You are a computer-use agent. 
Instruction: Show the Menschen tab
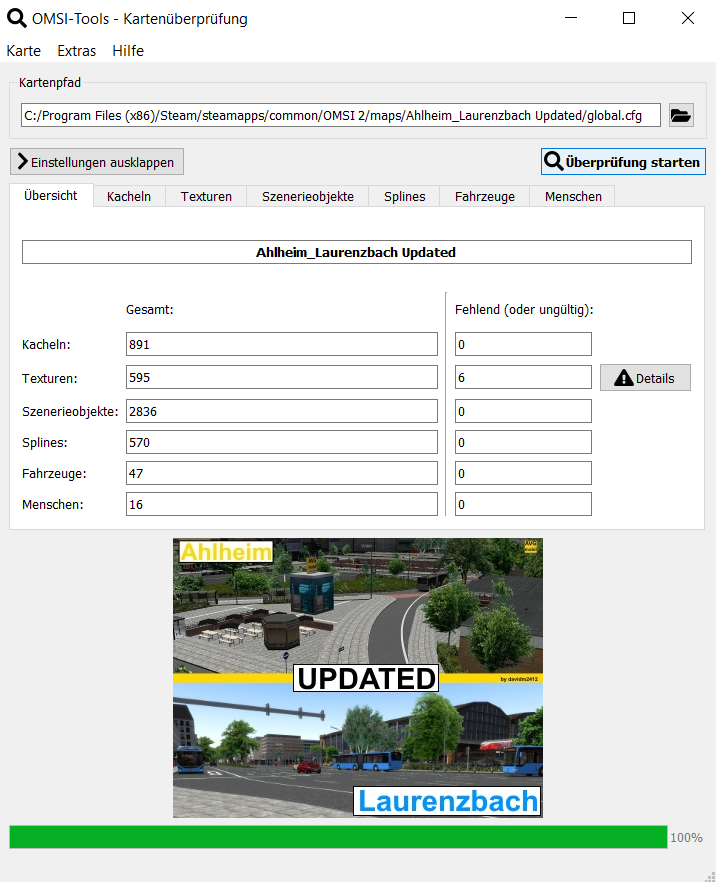573,197
